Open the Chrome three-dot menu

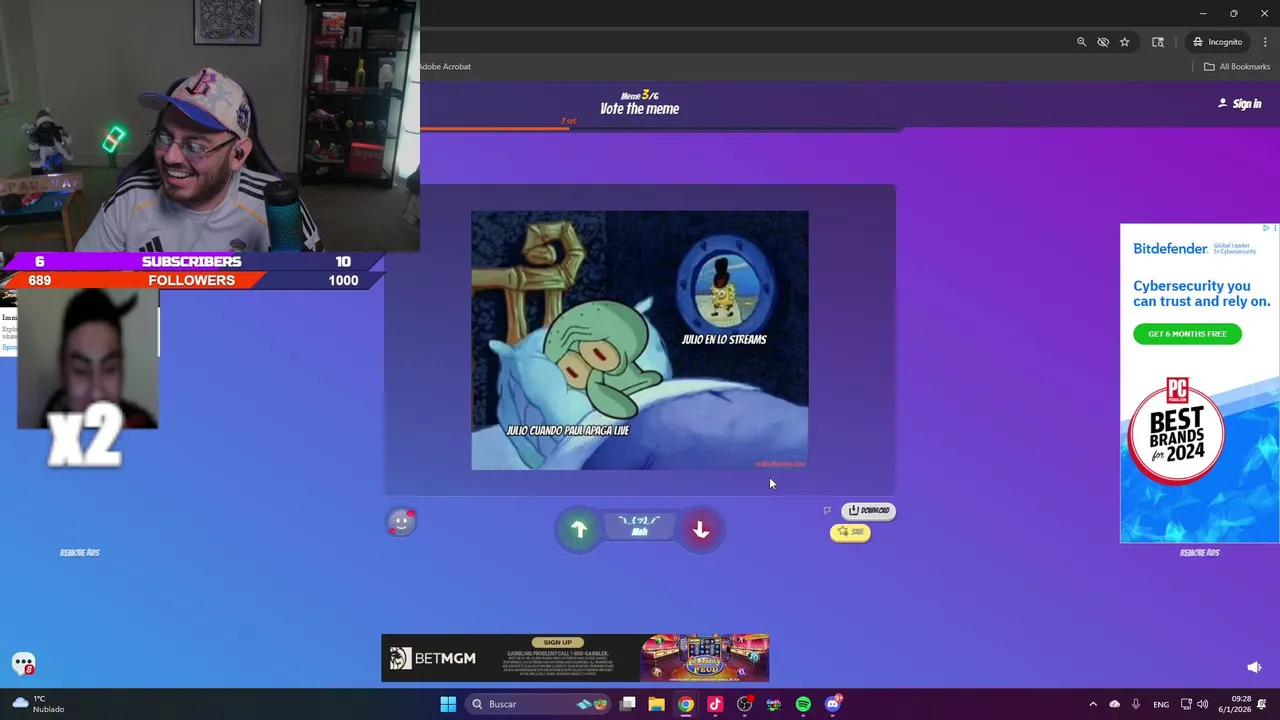(x=1265, y=42)
